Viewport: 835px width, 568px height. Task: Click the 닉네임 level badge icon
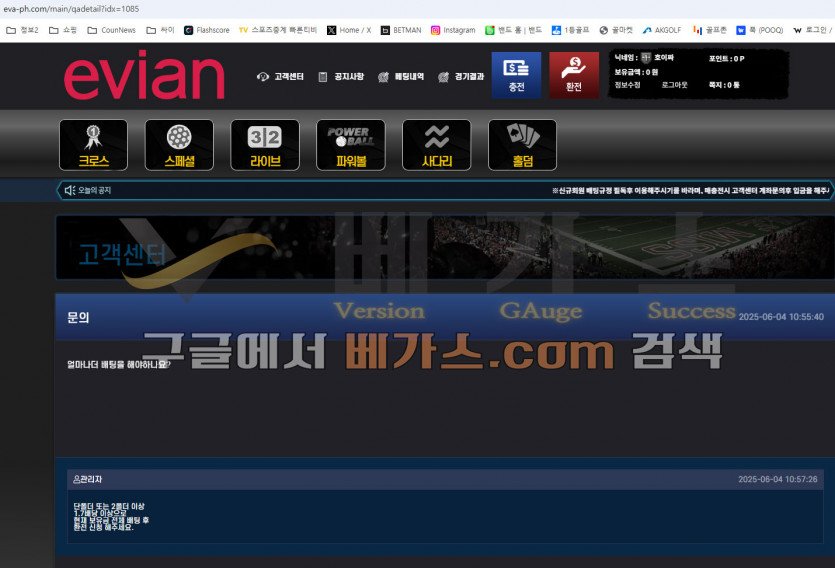tap(646, 57)
